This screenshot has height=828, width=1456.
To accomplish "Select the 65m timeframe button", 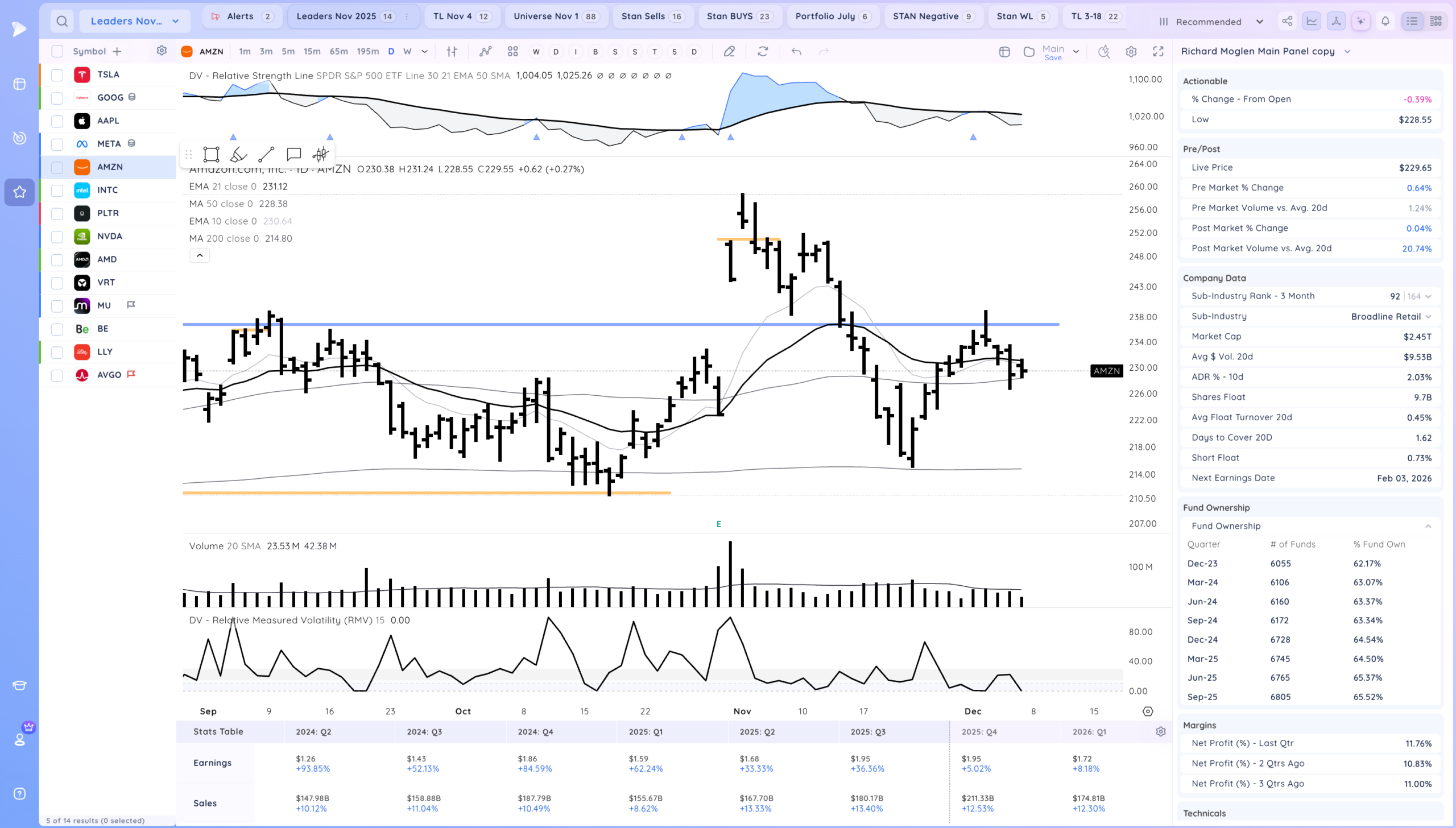I will pyautogui.click(x=338, y=51).
